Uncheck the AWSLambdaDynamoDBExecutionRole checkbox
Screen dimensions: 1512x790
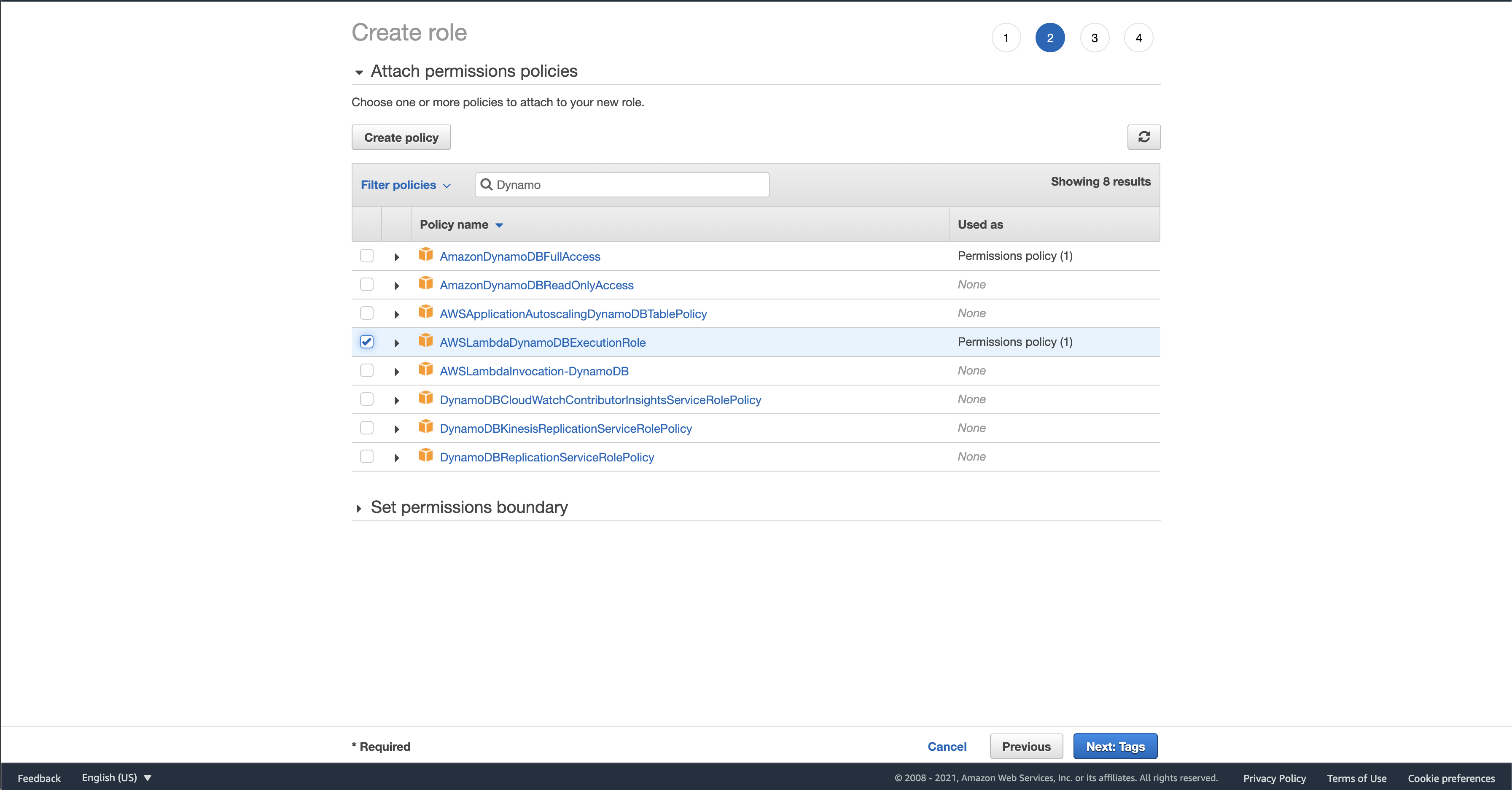tap(367, 342)
